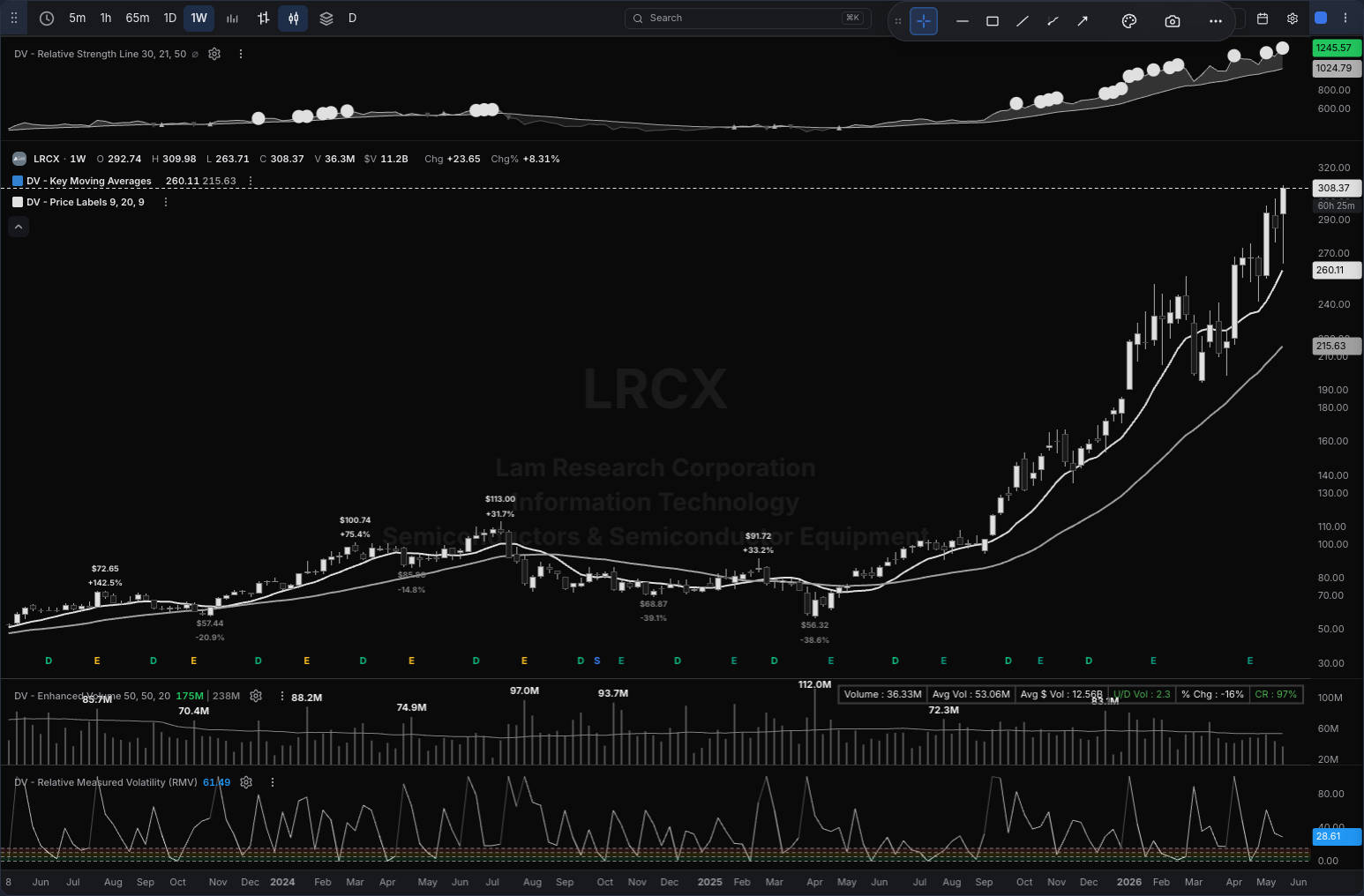Click the blue S marker on timeline

(597, 661)
